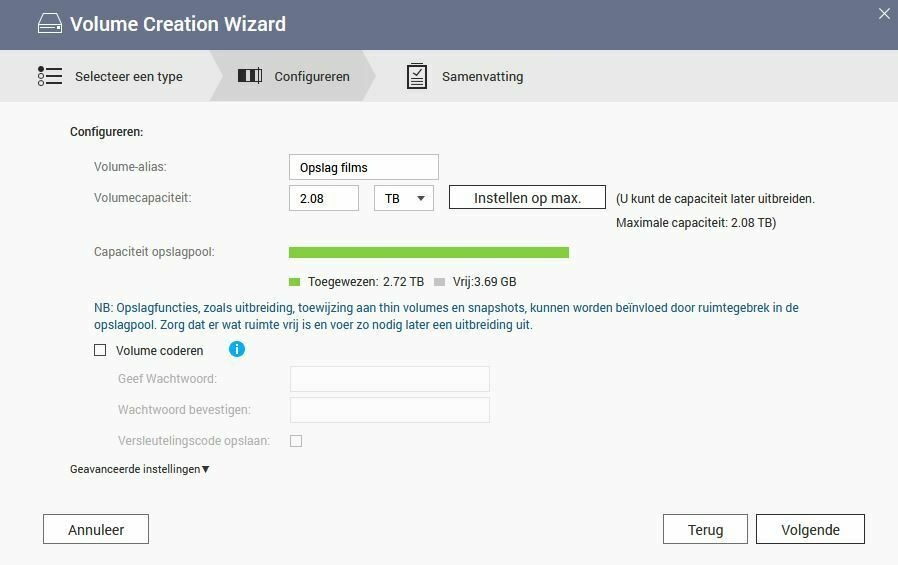This screenshot has width=898, height=565.
Task: Click the Instellen op max. button
Action: pos(527,197)
